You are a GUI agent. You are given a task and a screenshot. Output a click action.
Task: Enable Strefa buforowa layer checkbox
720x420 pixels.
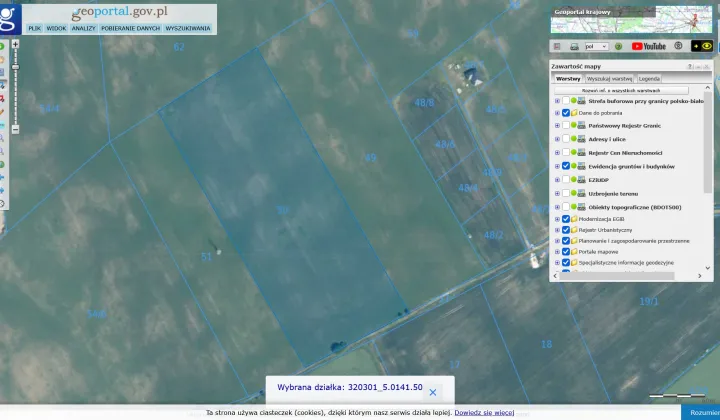(x=566, y=101)
